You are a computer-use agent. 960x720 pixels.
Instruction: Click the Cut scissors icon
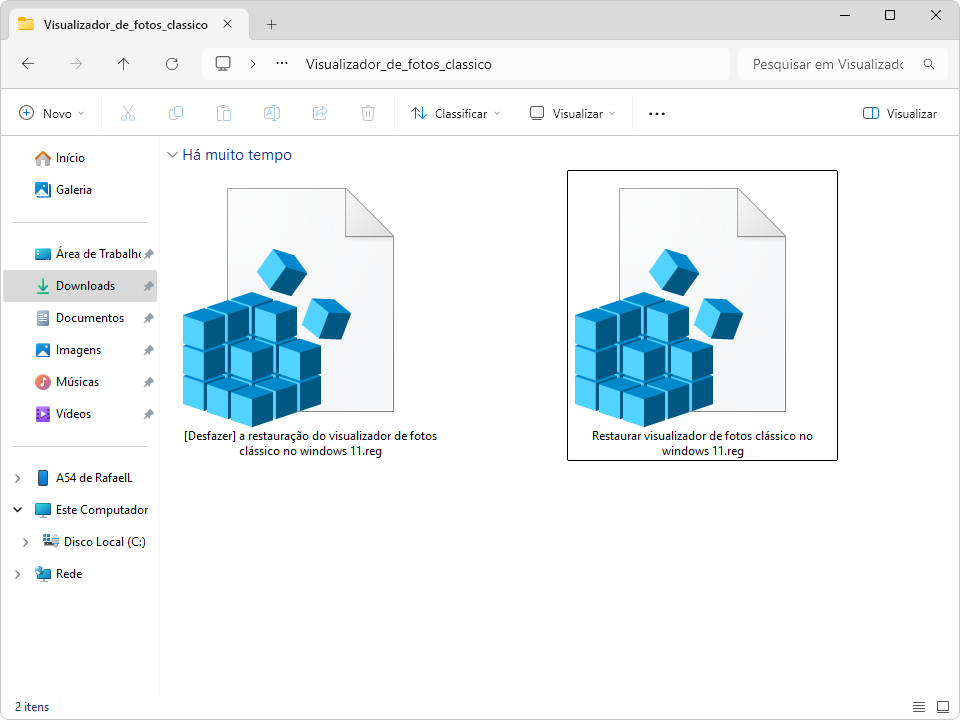(128, 113)
